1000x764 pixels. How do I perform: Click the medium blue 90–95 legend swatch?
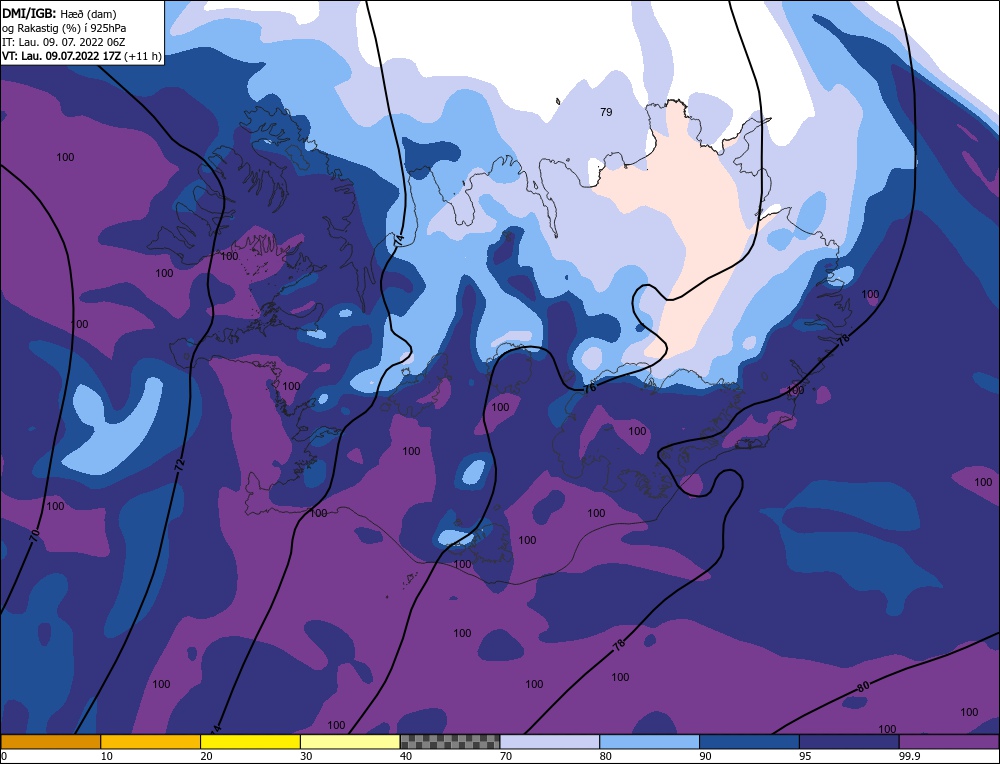[749, 742]
